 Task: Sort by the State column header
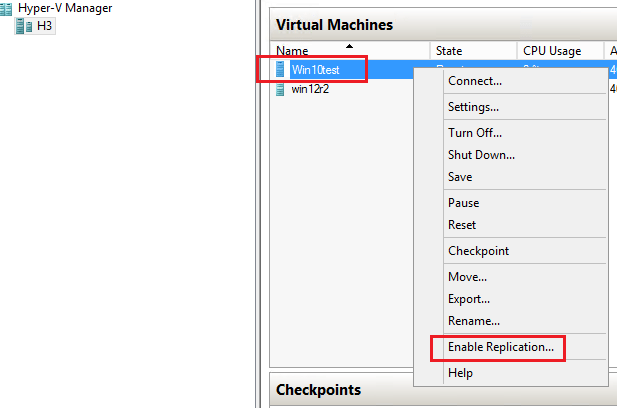click(473, 51)
